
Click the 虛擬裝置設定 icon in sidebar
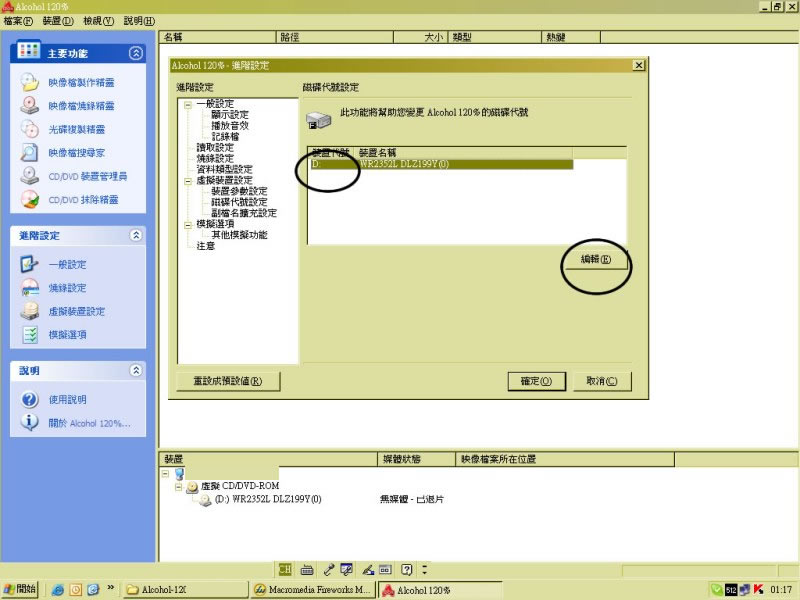point(30,311)
